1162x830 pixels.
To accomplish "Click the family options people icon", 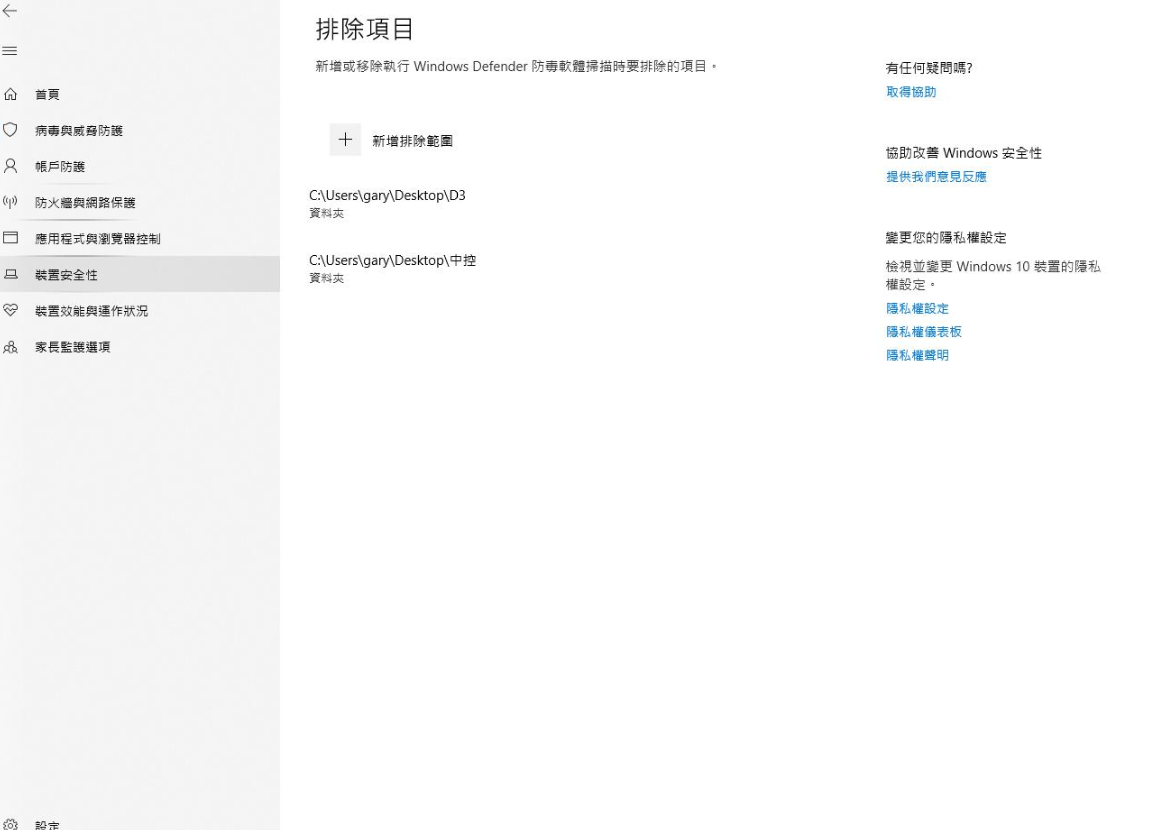I will (x=12, y=347).
